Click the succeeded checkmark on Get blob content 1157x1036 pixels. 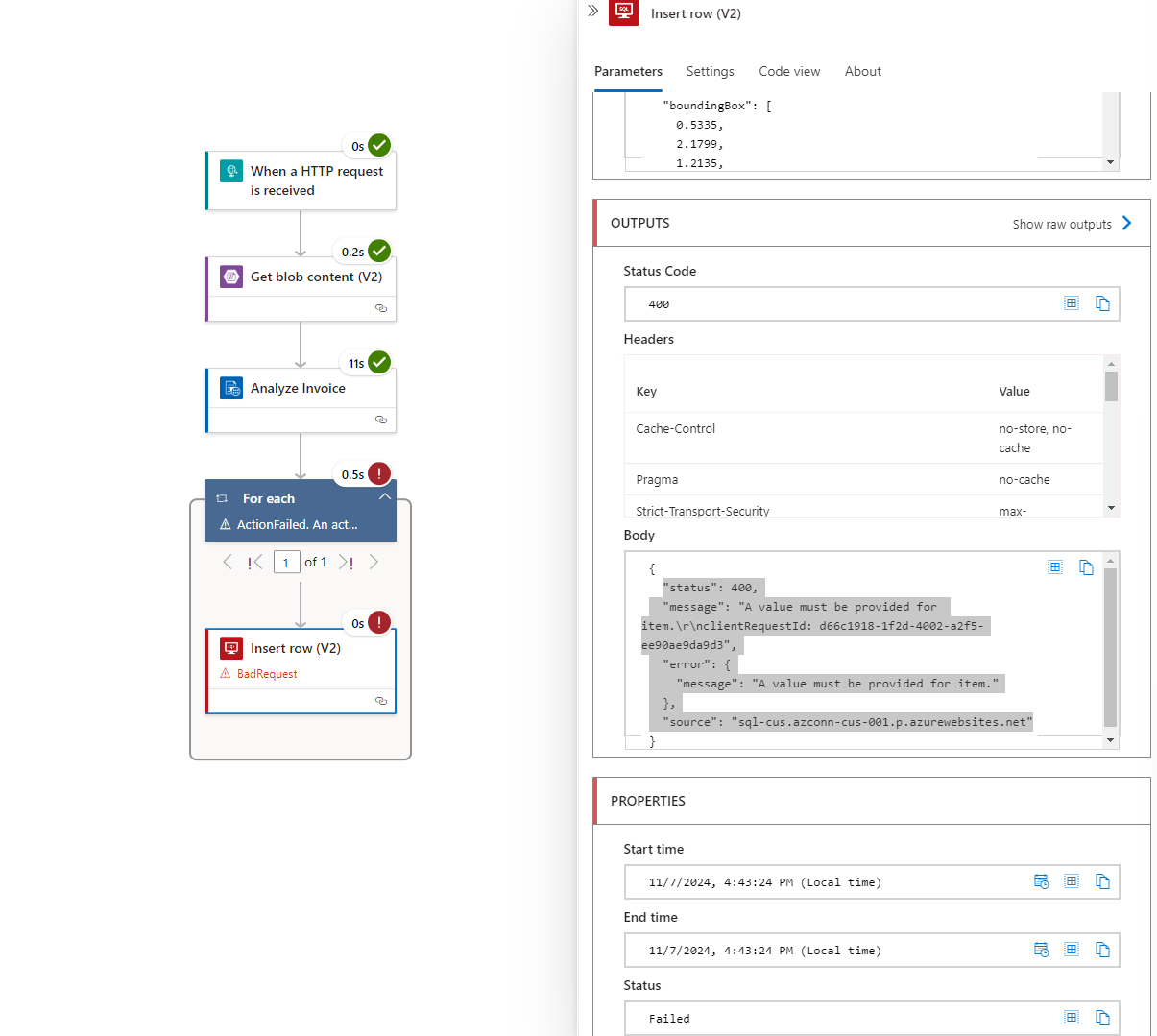(x=379, y=251)
